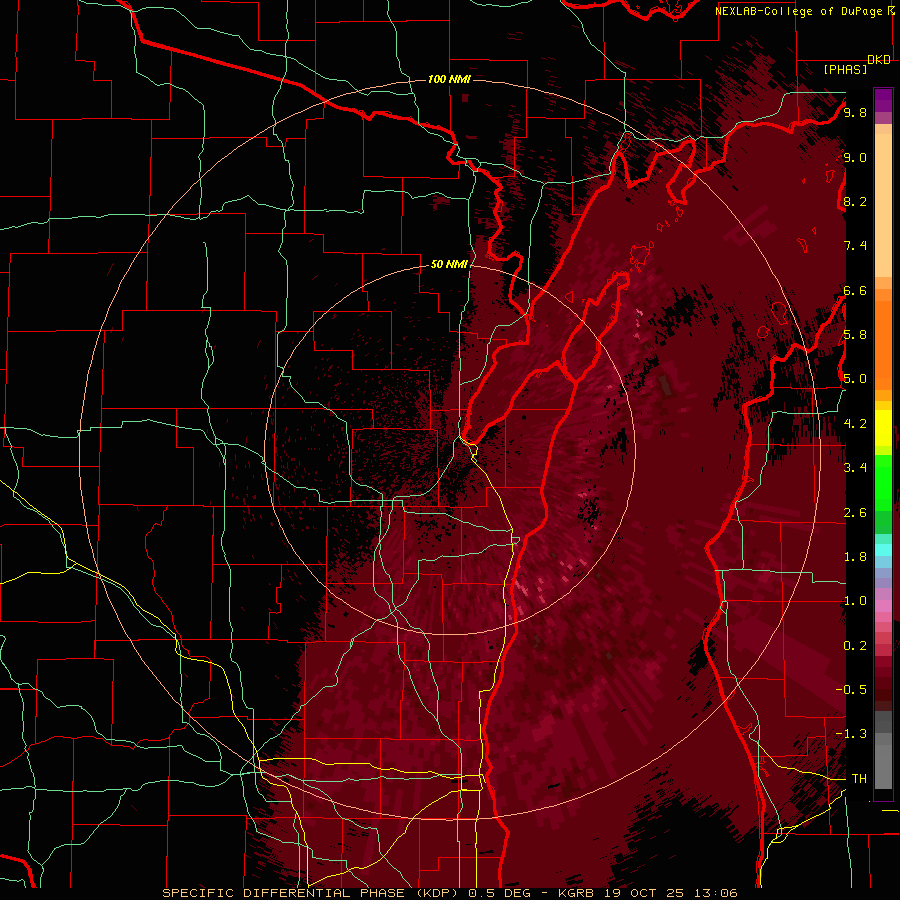Viewport: 900px width, 900px height.
Task: Click the cyan segment of the color bar
Action: 883,550
